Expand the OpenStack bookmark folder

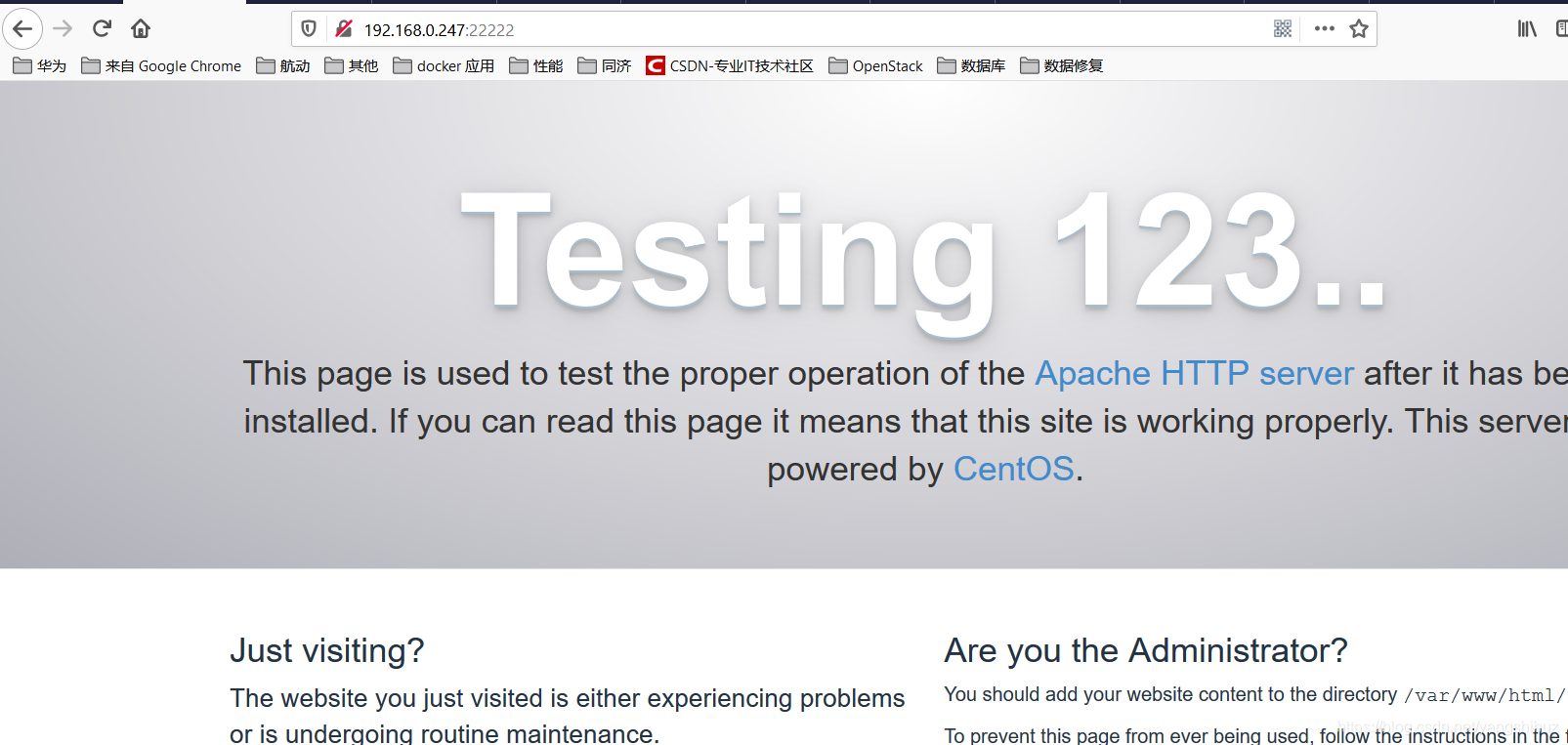[x=875, y=65]
